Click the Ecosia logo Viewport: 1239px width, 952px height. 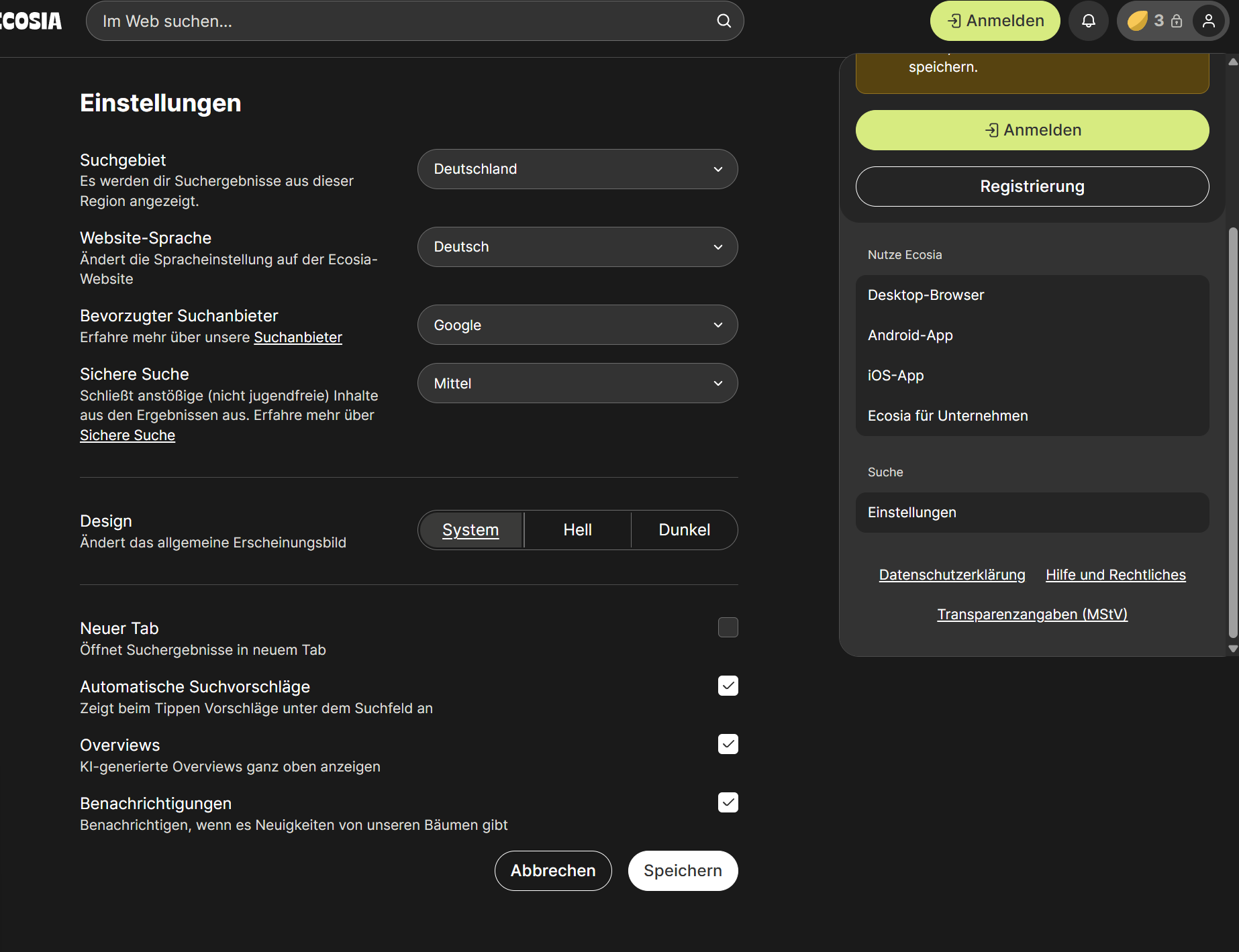point(31,21)
